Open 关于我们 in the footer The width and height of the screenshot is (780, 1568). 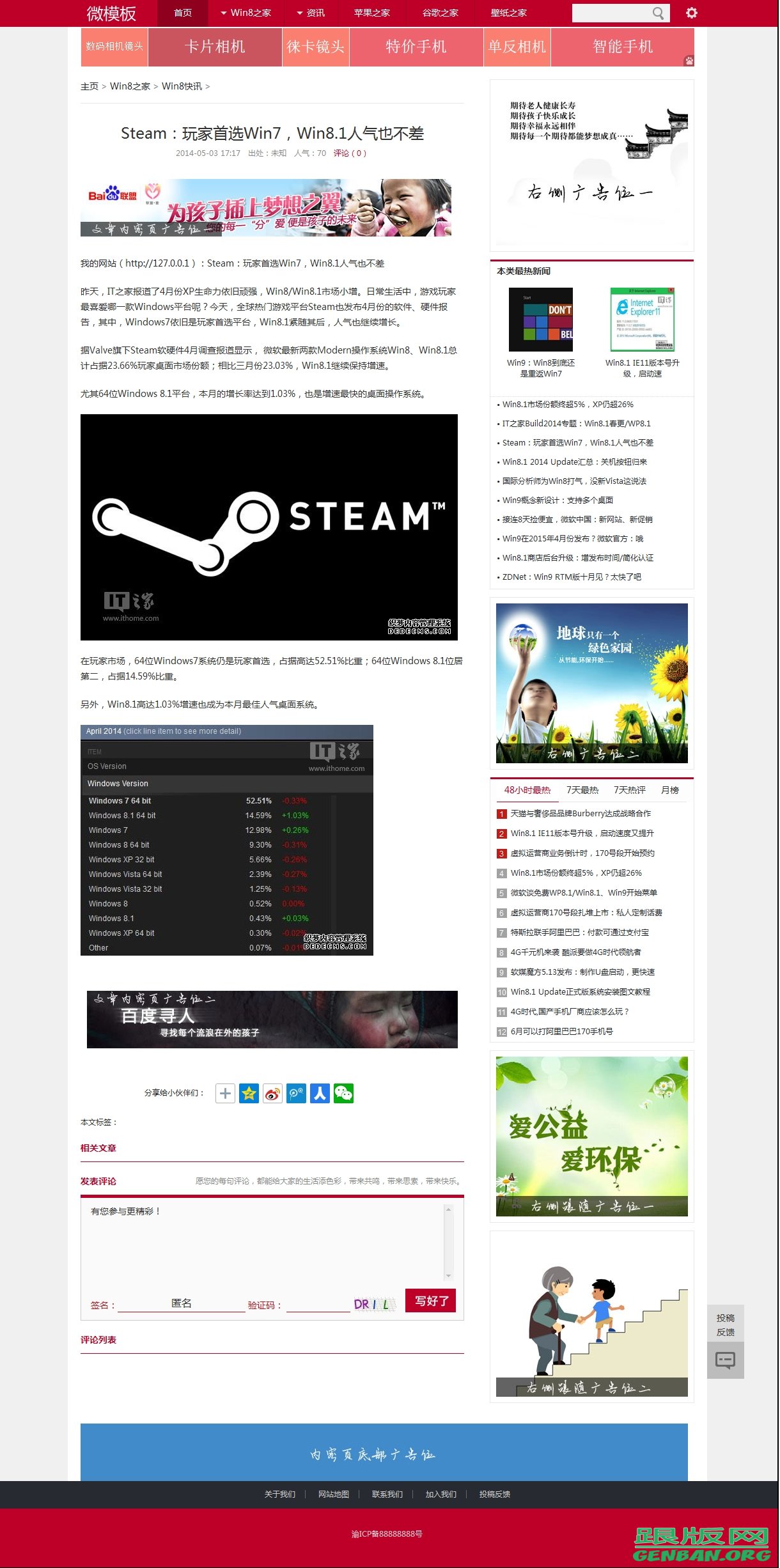click(x=280, y=1494)
